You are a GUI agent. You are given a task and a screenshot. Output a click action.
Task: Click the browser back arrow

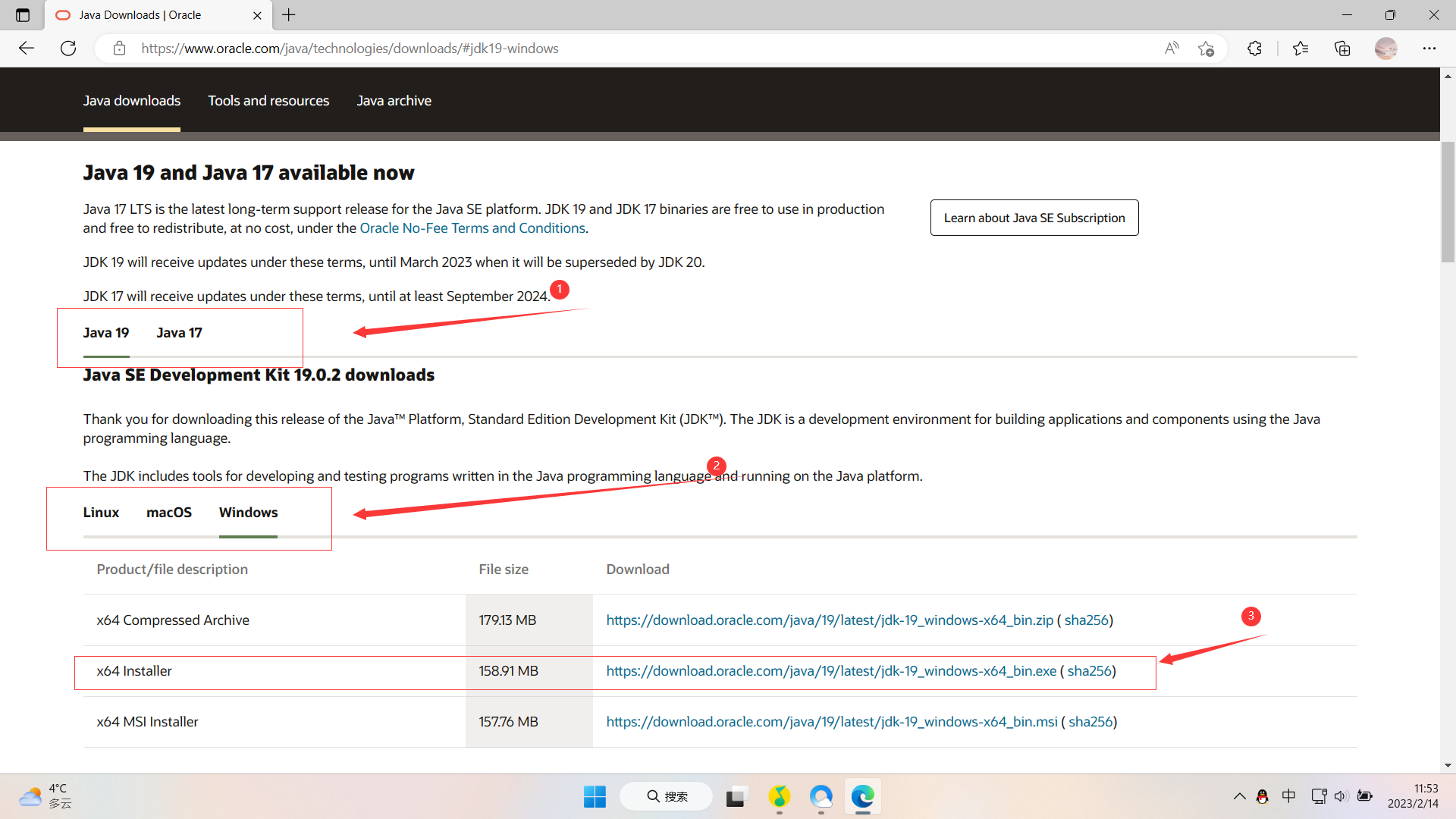click(27, 49)
